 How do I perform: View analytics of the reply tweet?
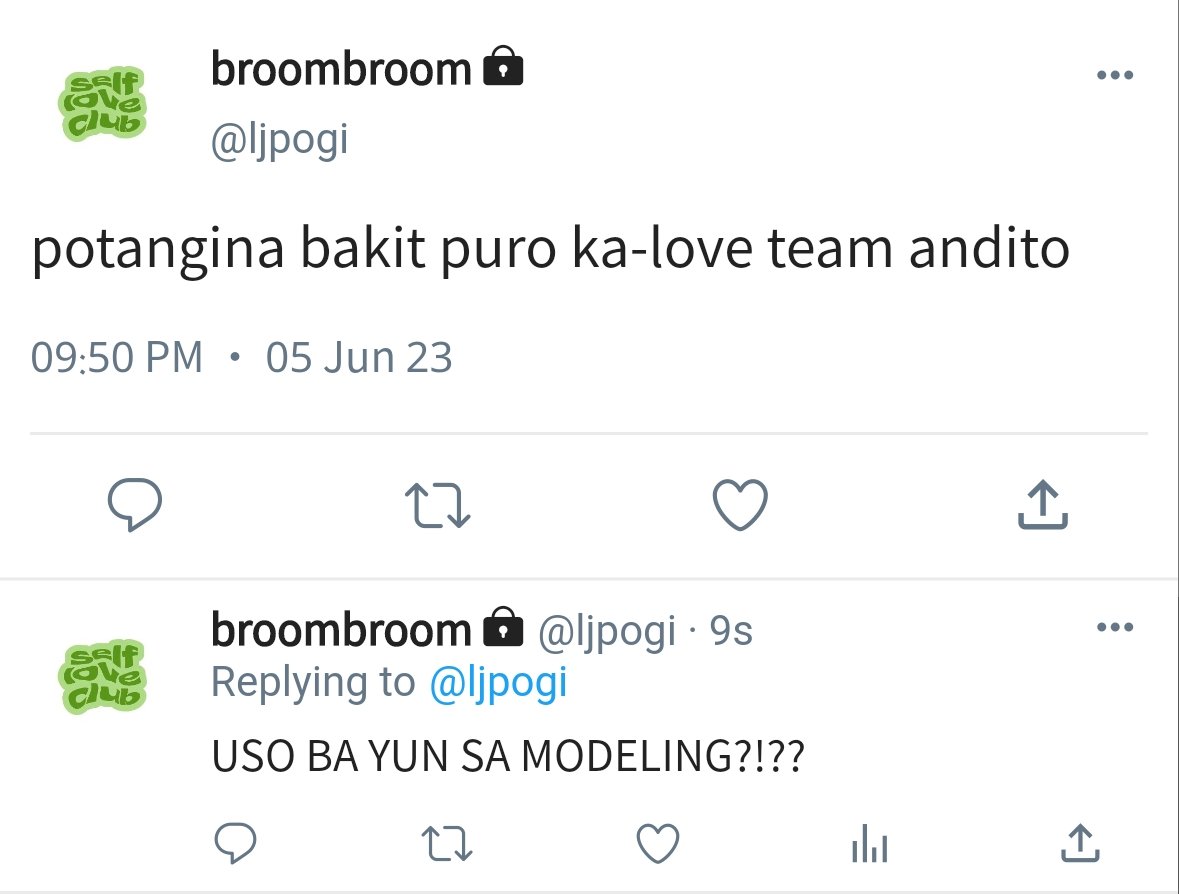pos(870,844)
